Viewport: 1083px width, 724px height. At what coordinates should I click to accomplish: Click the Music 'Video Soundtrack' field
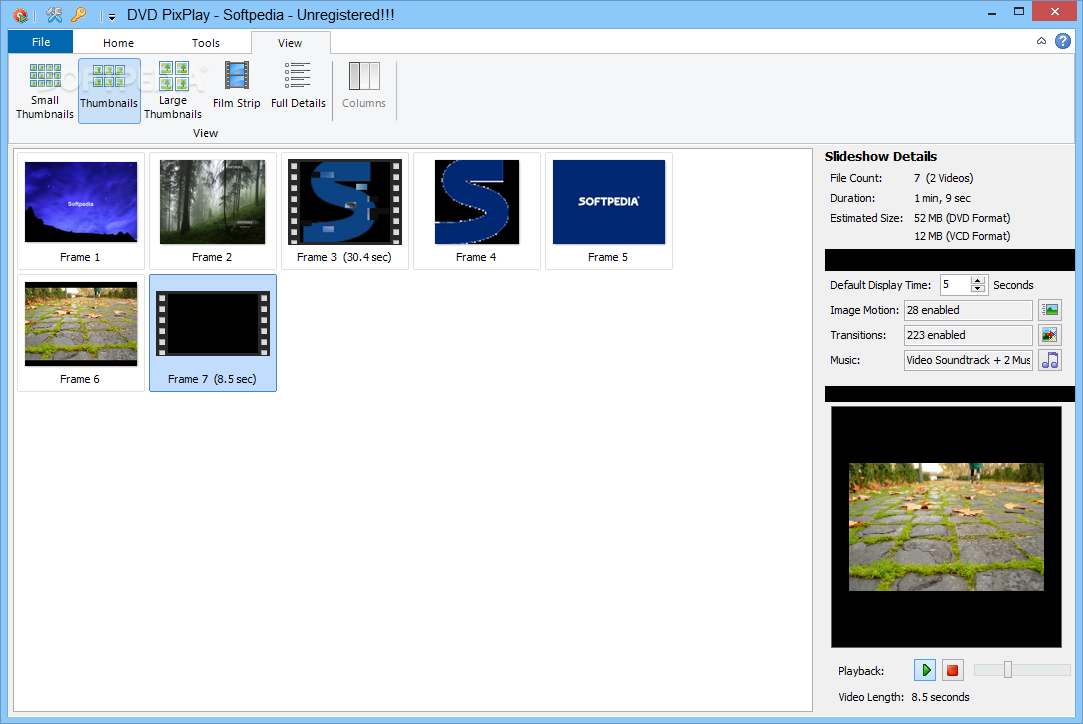968,360
